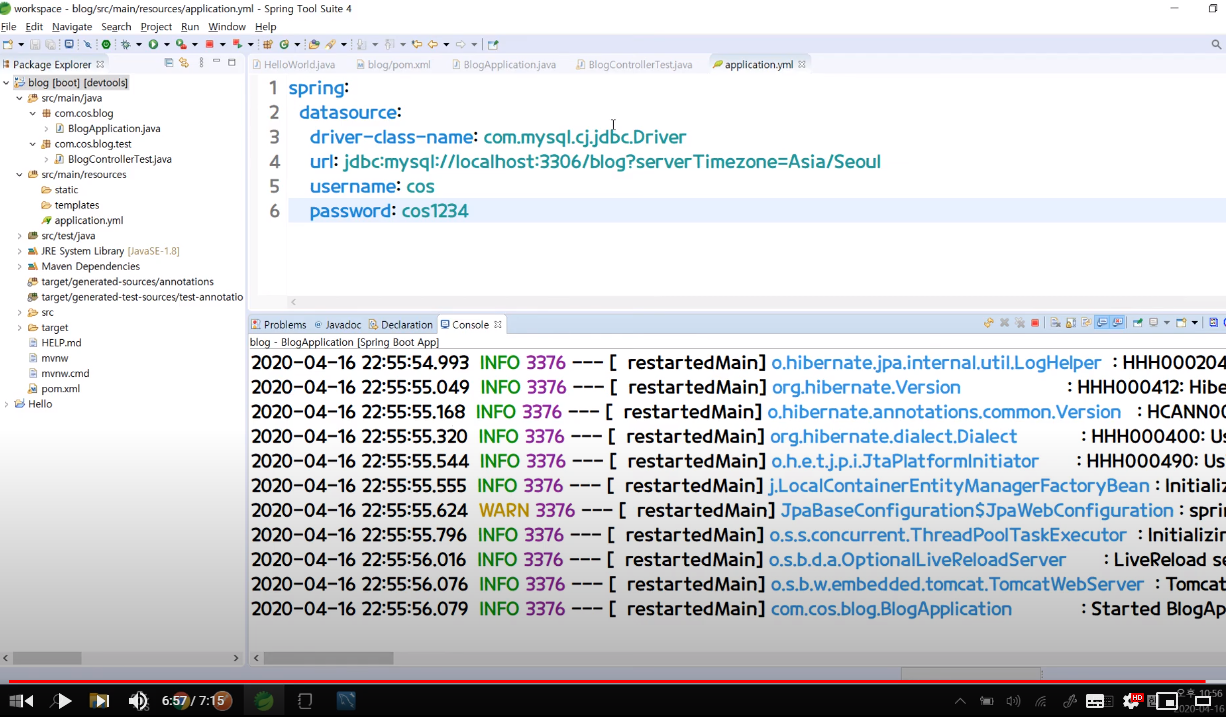The height and width of the screenshot is (717, 1226).
Task: Switch to blog/pom.xml editor tab
Action: coord(392,64)
